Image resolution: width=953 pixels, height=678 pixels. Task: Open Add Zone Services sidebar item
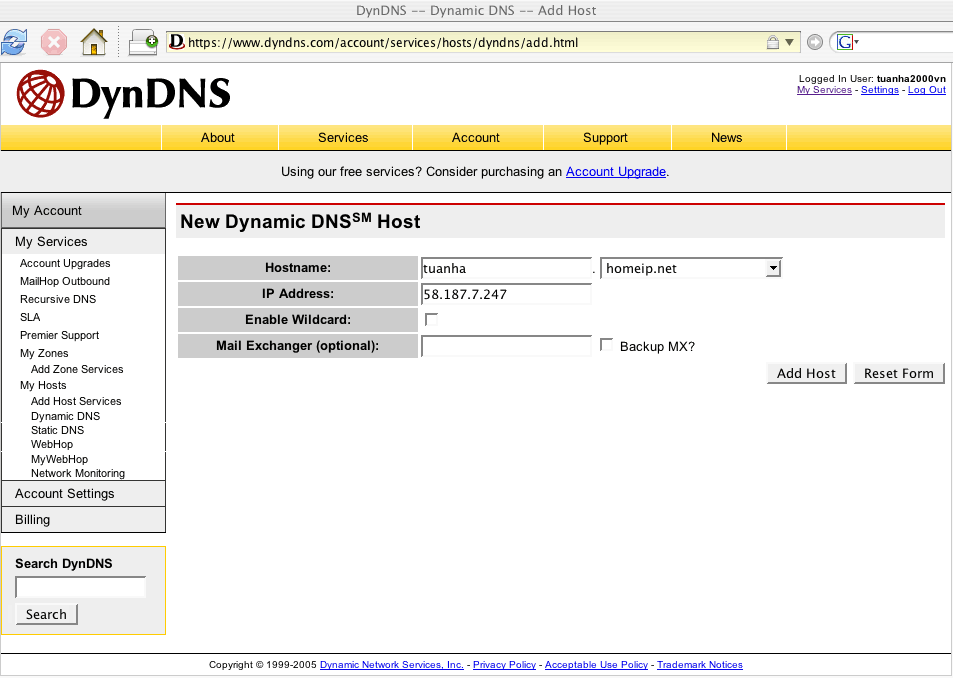pos(77,369)
